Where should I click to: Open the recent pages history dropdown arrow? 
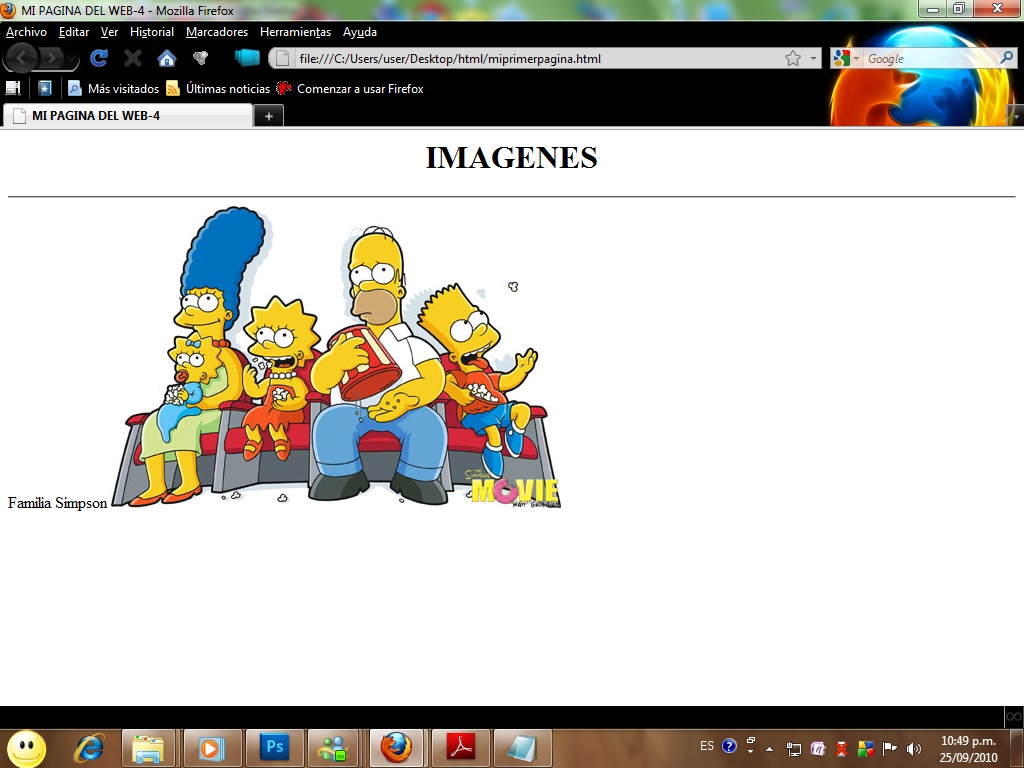[x=72, y=59]
